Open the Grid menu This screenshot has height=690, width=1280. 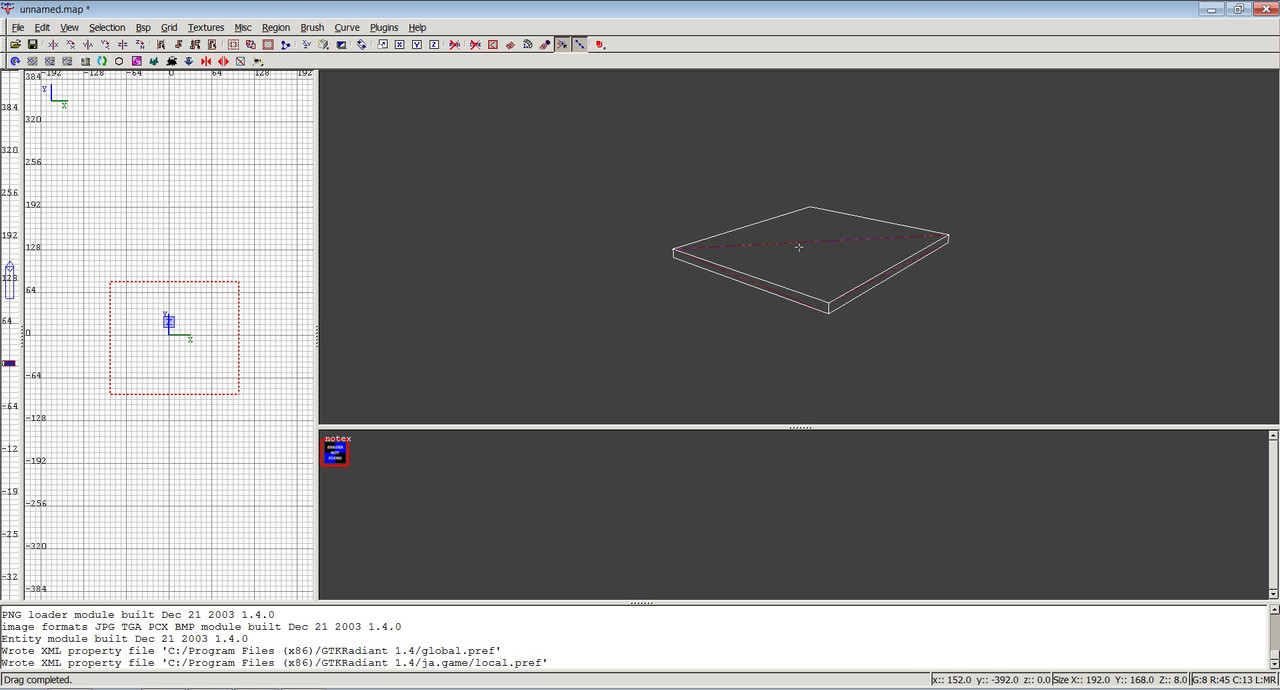click(169, 27)
